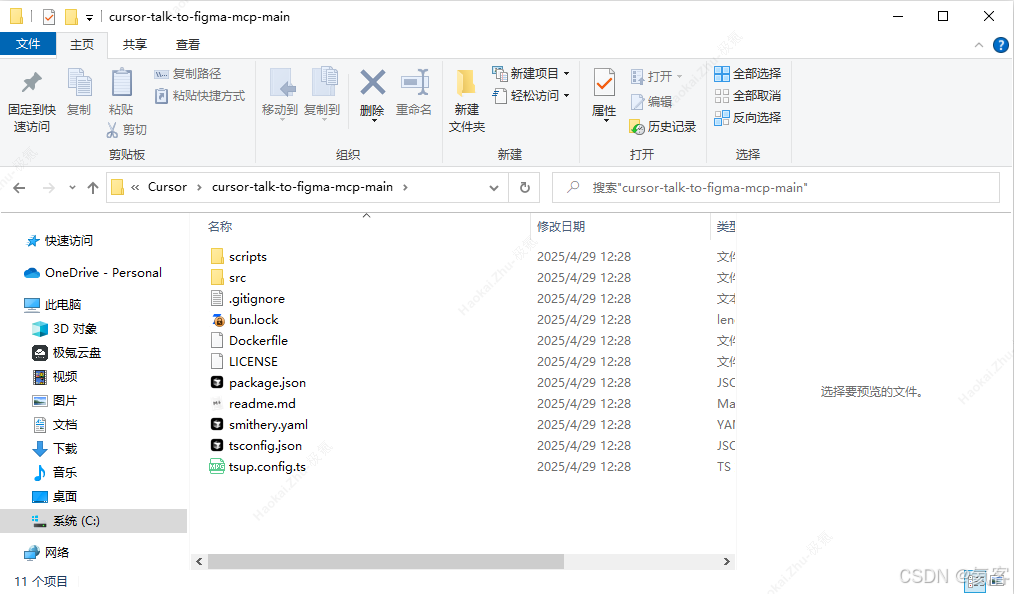Viewport: 1014px width, 594px height.
Task: Select the scripts folder
Action: pos(248,257)
